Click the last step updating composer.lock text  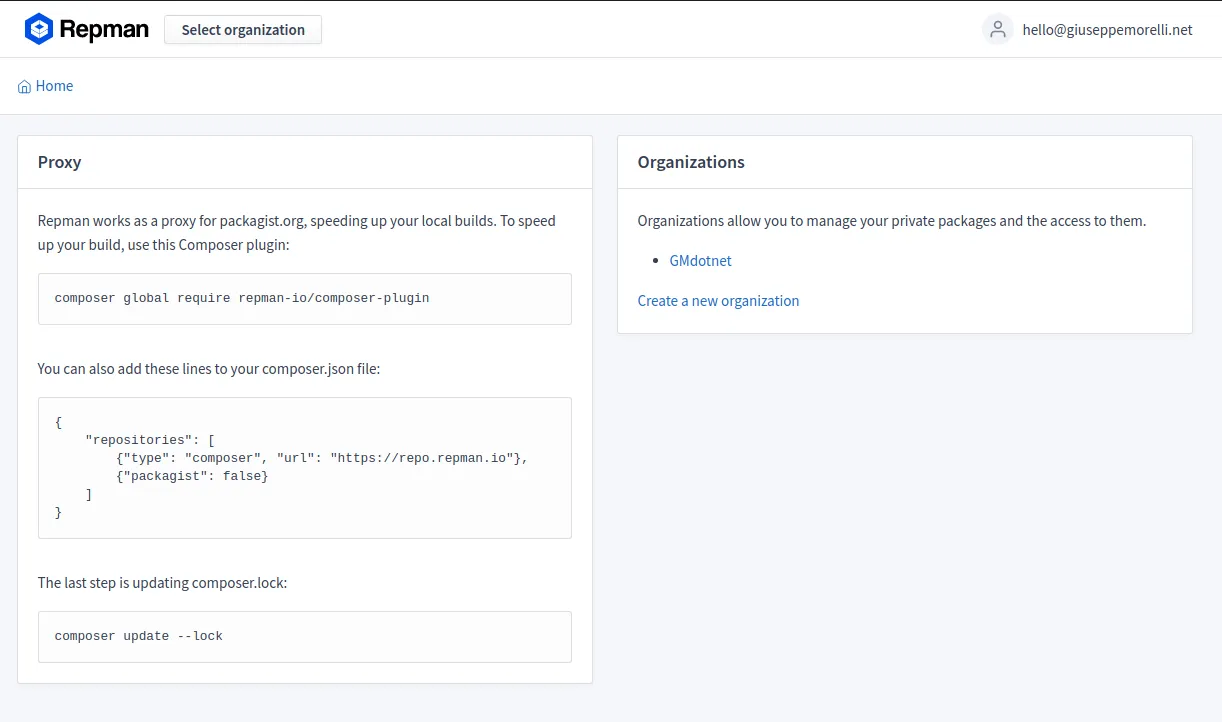tap(162, 583)
